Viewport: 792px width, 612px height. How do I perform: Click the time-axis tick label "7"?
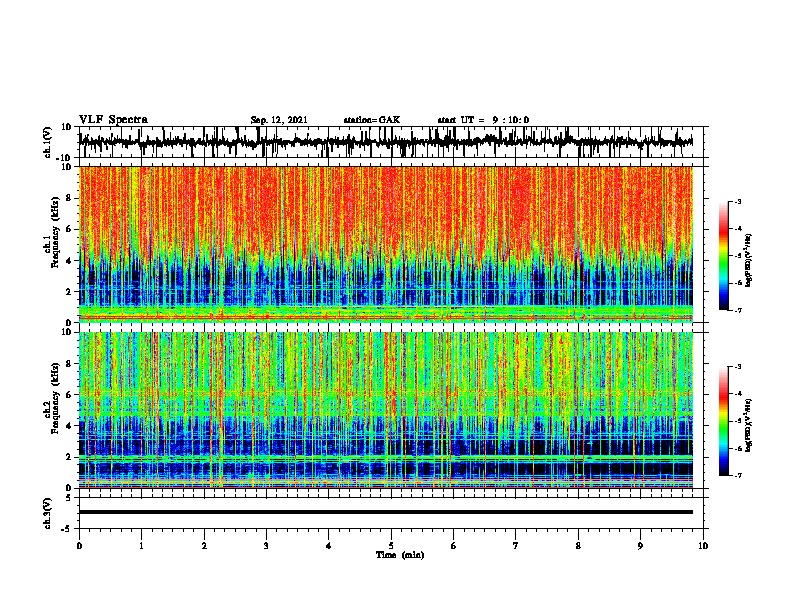[x=516, y=546]
